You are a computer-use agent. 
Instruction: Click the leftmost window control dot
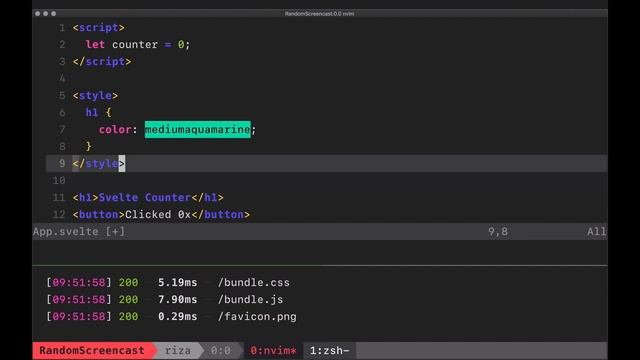click(x=38, y=13)
